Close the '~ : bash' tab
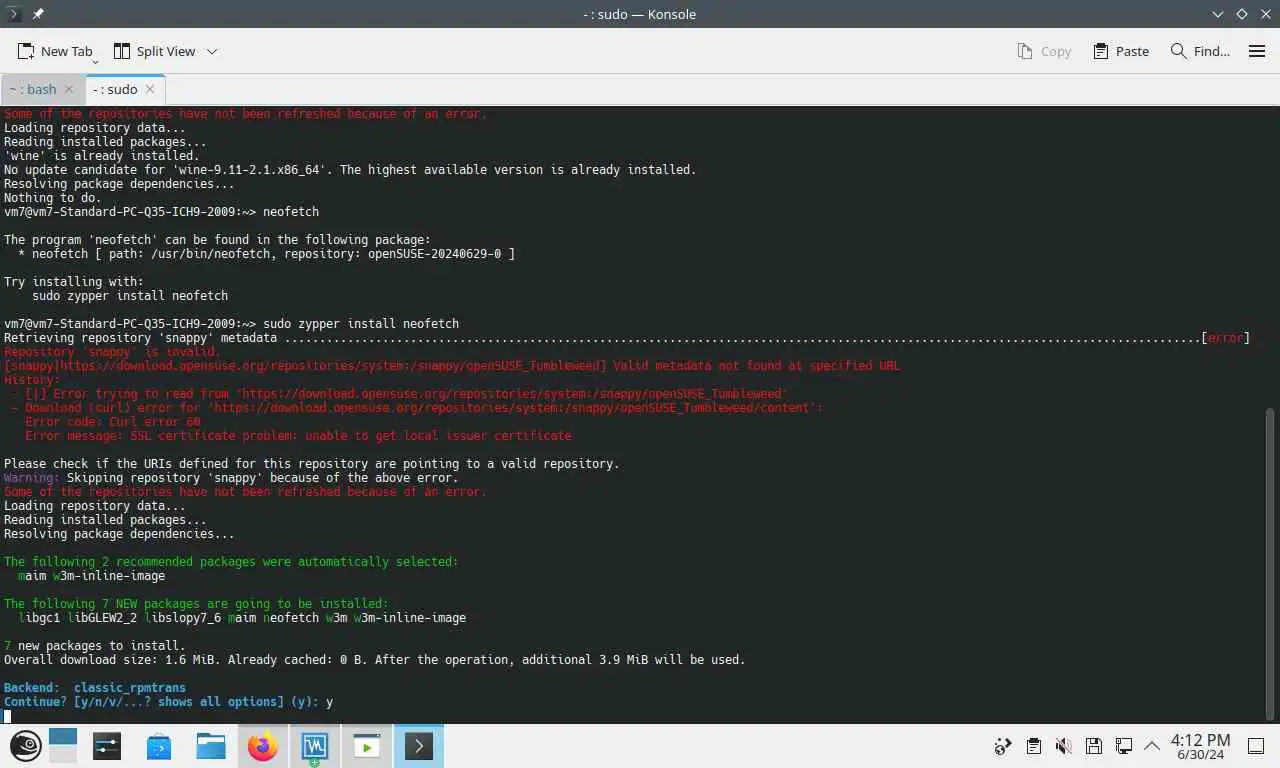This screenshot has width=1280, height=768. 69,89
